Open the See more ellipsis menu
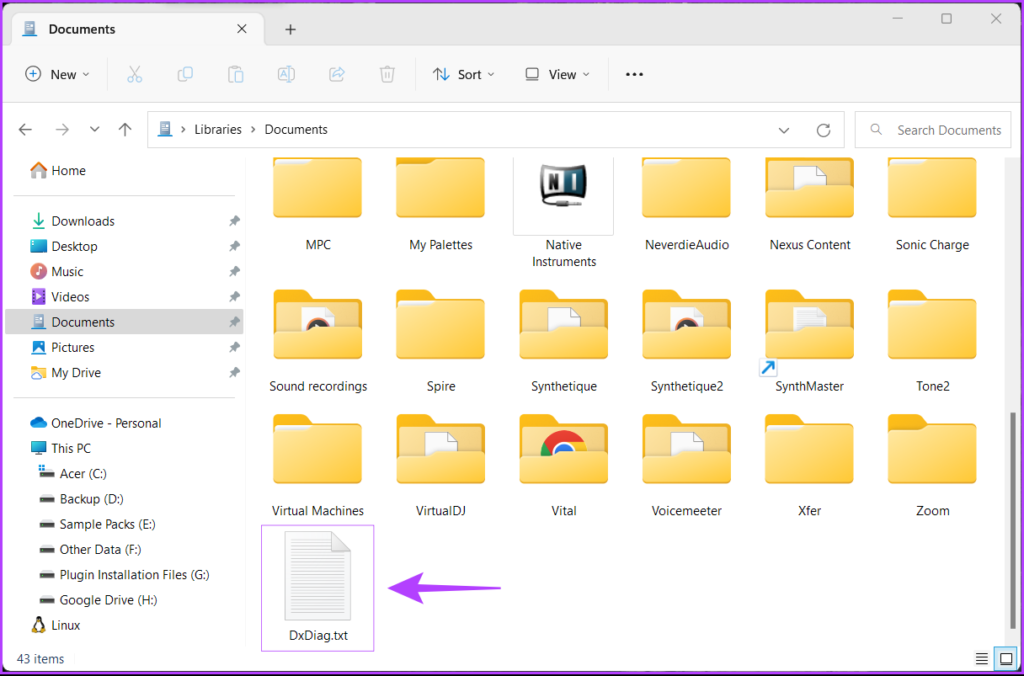The width and height of the screenshot is (1024, 676). click(634, 74)
